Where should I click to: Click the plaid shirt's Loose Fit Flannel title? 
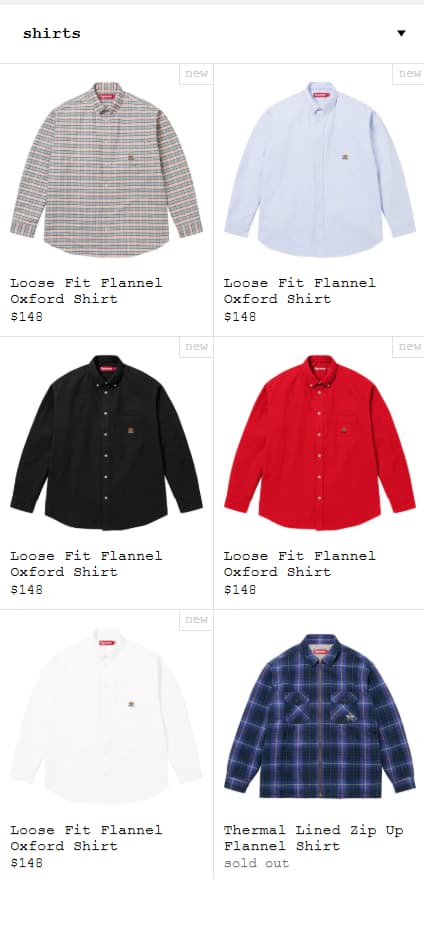pos(86,291)
